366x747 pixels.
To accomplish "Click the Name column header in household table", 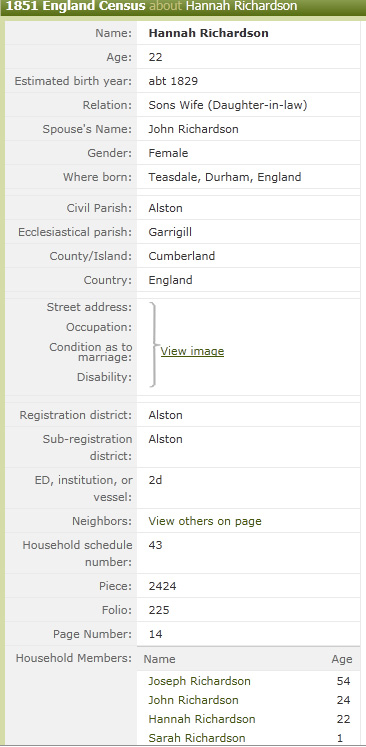I will (x=160, y=659).
